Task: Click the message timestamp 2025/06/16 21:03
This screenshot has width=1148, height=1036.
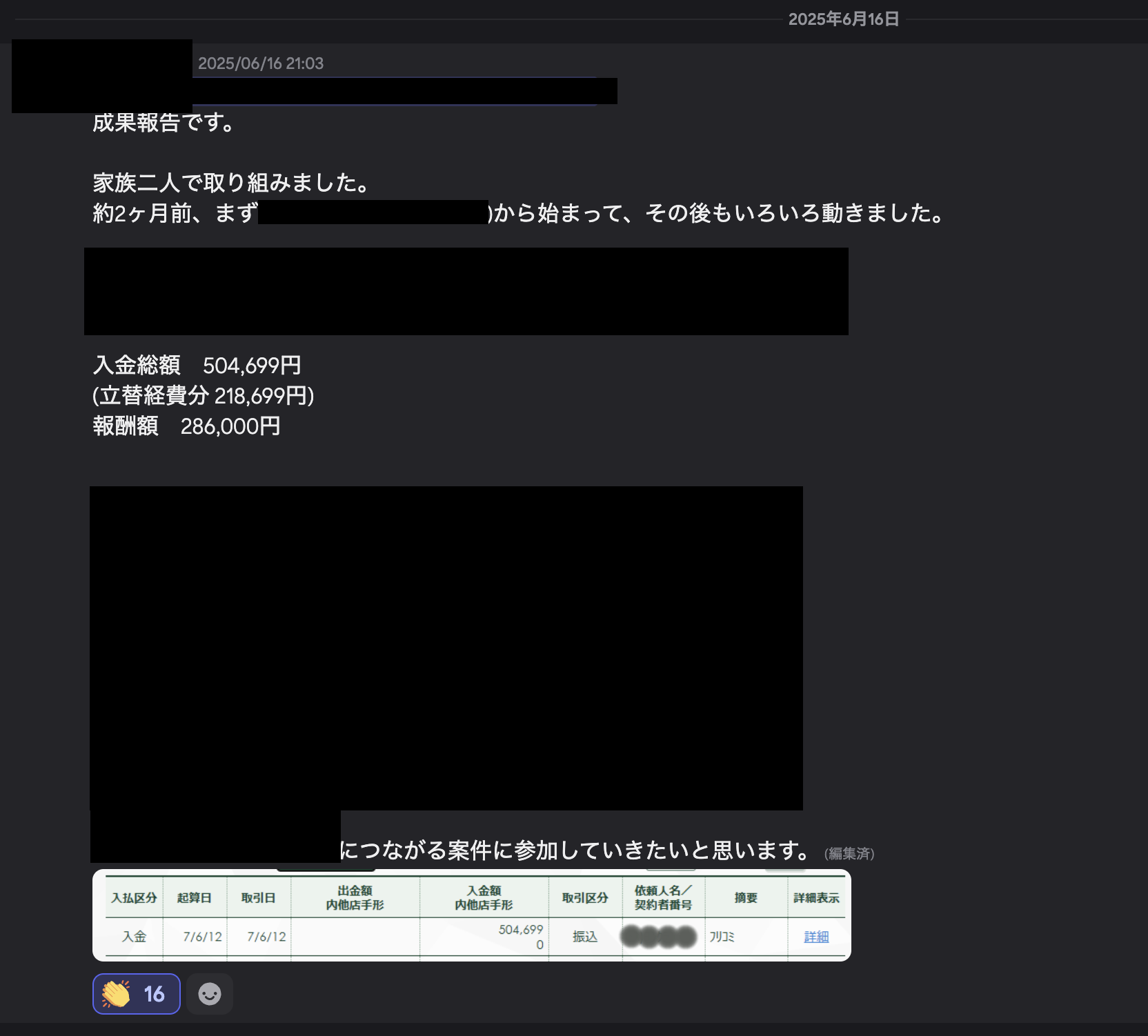Action: coord(261,63)
